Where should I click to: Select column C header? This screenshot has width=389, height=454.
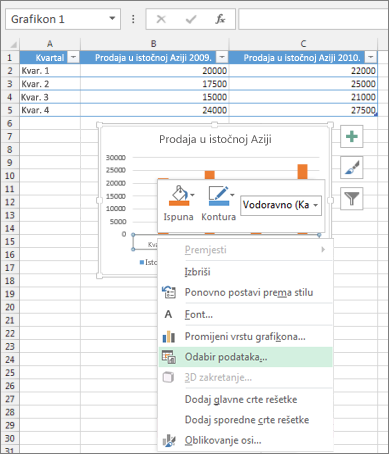click(x=303, y=44)
